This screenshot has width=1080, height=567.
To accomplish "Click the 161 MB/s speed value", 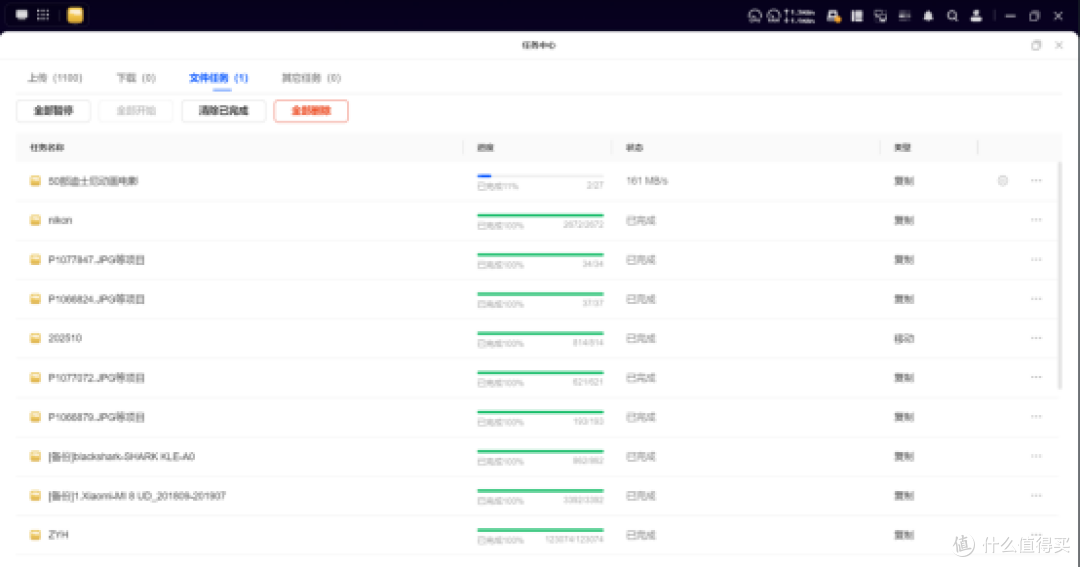I will click(x=647, y=181).
